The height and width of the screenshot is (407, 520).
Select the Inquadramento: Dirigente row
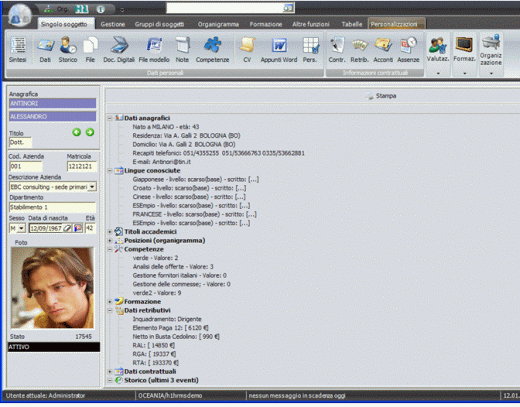pos(167,319)
